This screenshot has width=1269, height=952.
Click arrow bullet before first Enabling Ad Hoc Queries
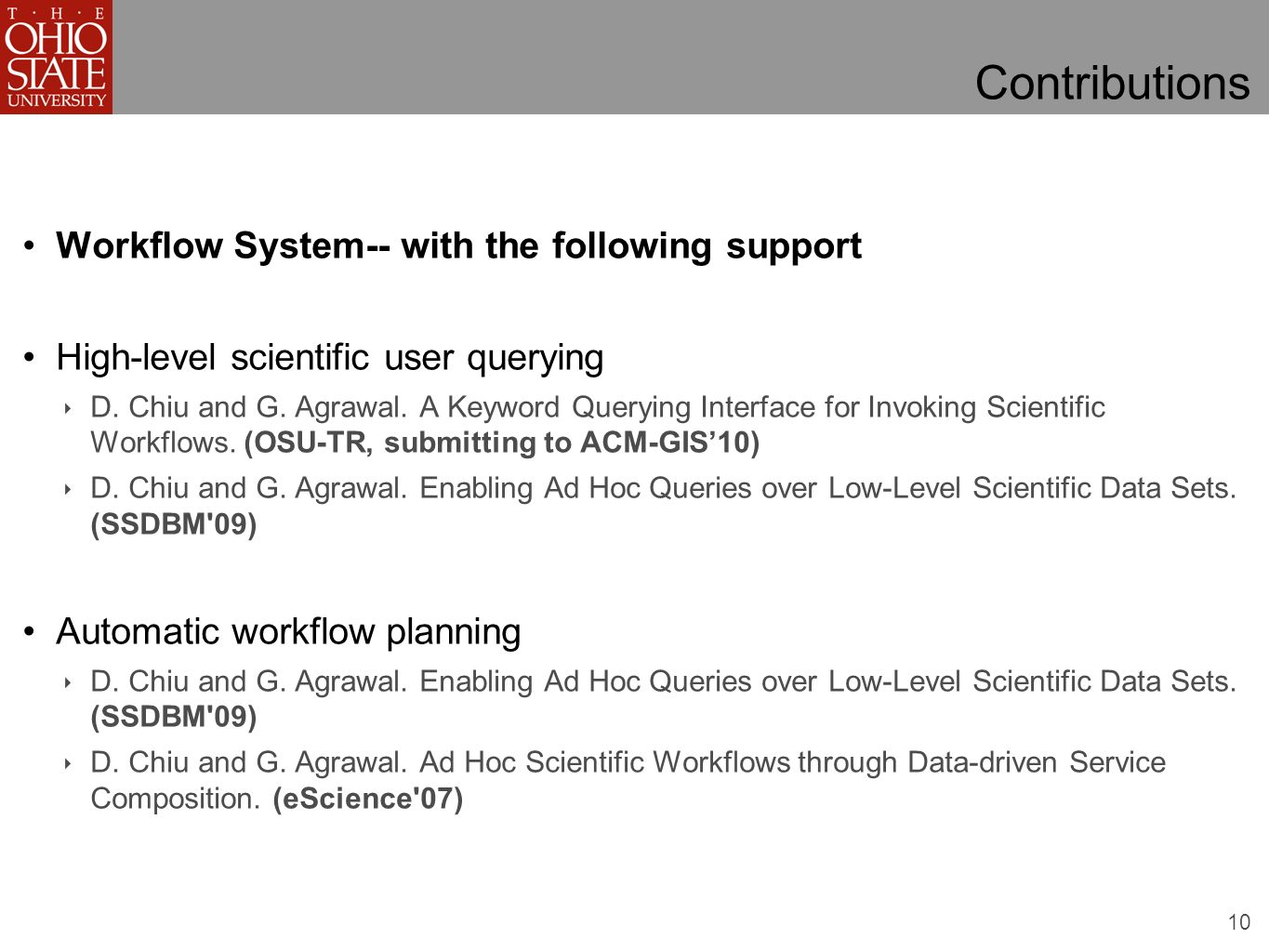pos(68,488)
